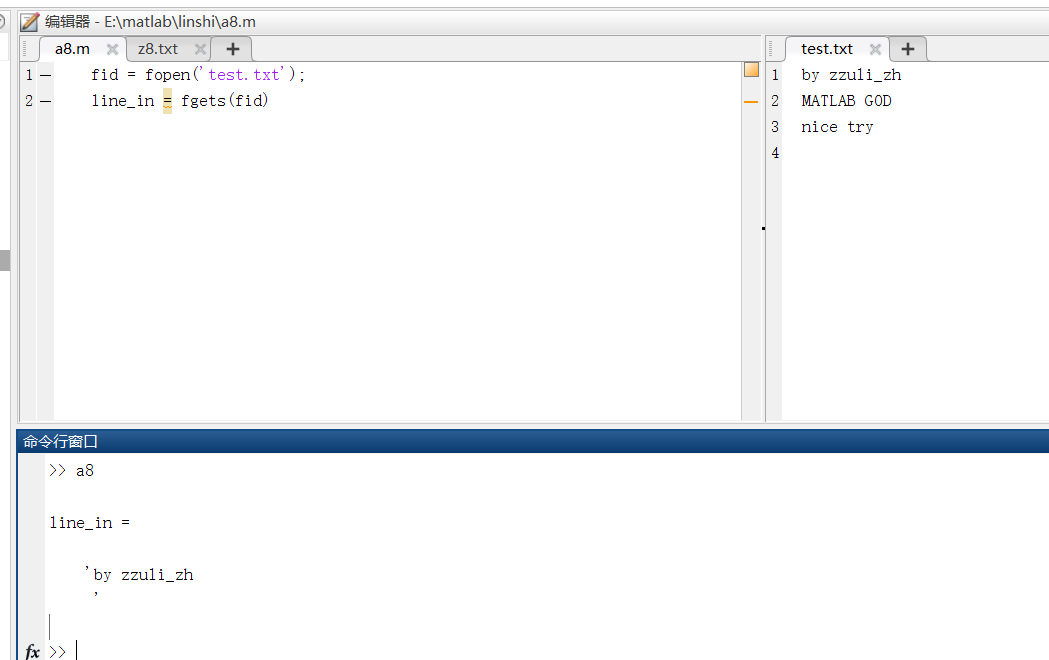Click the editor pencil icon in title bar
The image size is (1049, 660).
pyautogui.click(x=29, y=21)
